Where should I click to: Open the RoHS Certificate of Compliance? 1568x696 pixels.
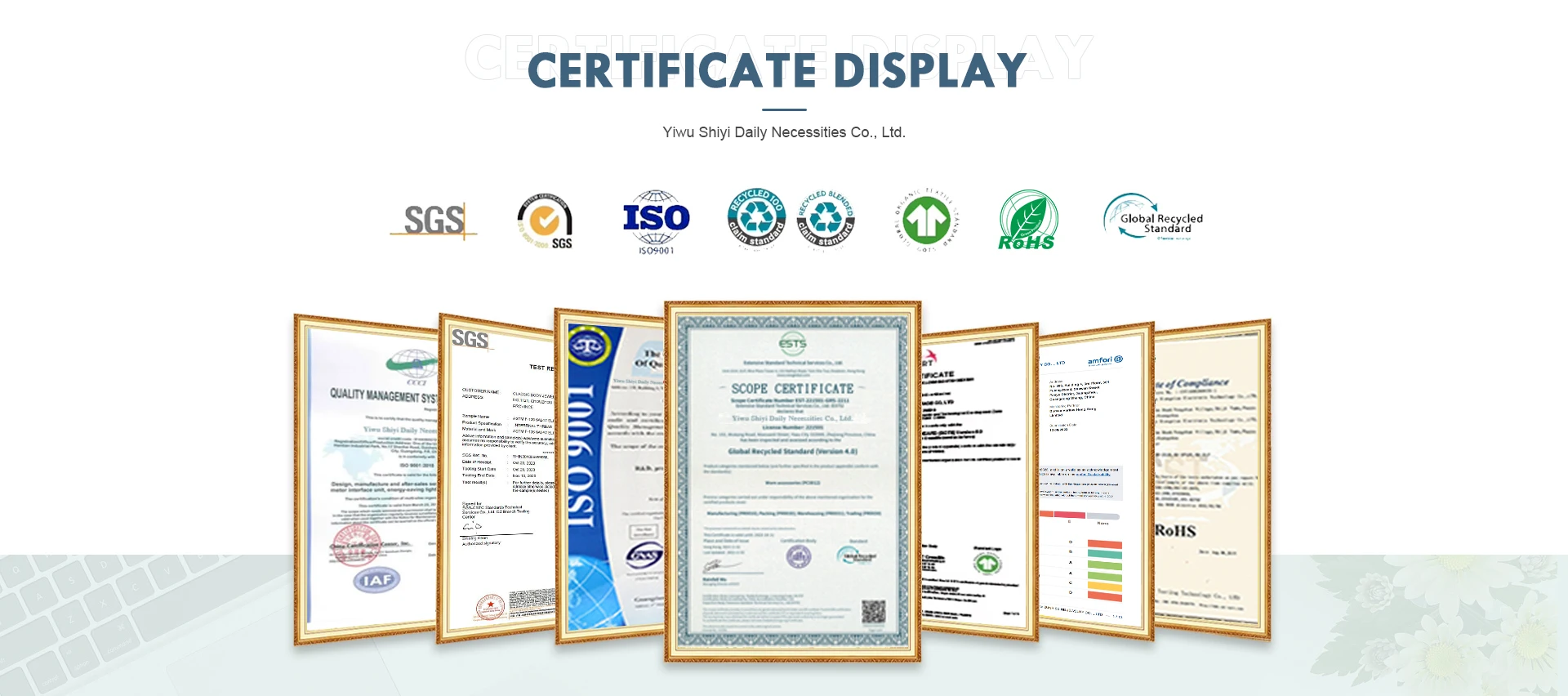click(x=1211, y=480)
